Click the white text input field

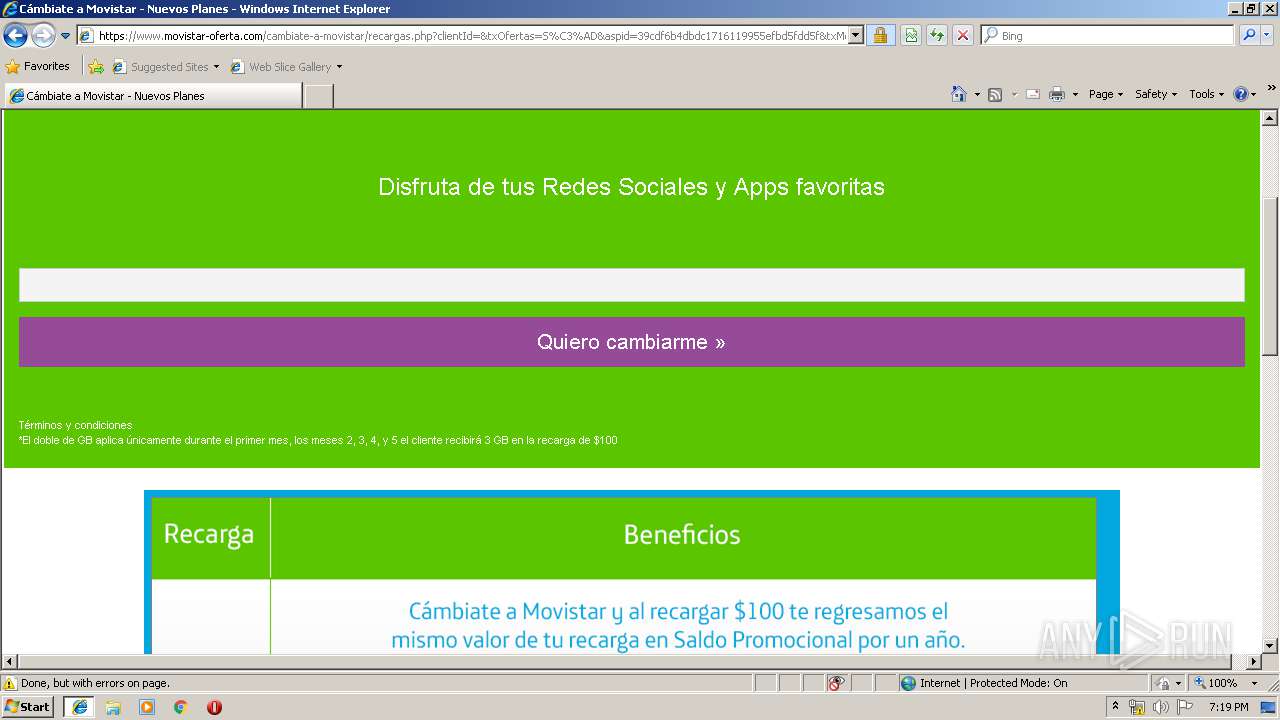632,285
